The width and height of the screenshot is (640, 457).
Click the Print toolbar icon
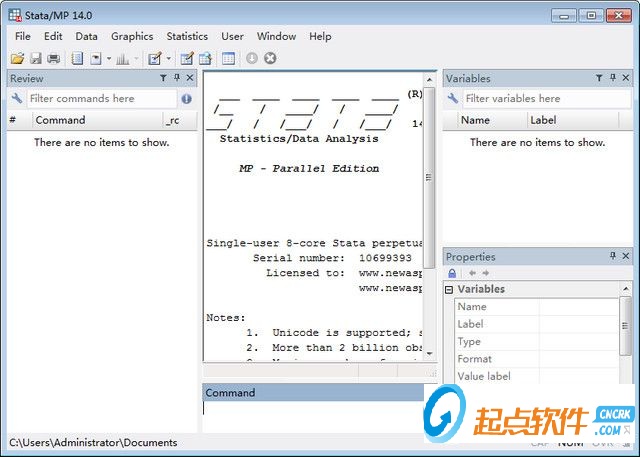[x=53, y=59]
